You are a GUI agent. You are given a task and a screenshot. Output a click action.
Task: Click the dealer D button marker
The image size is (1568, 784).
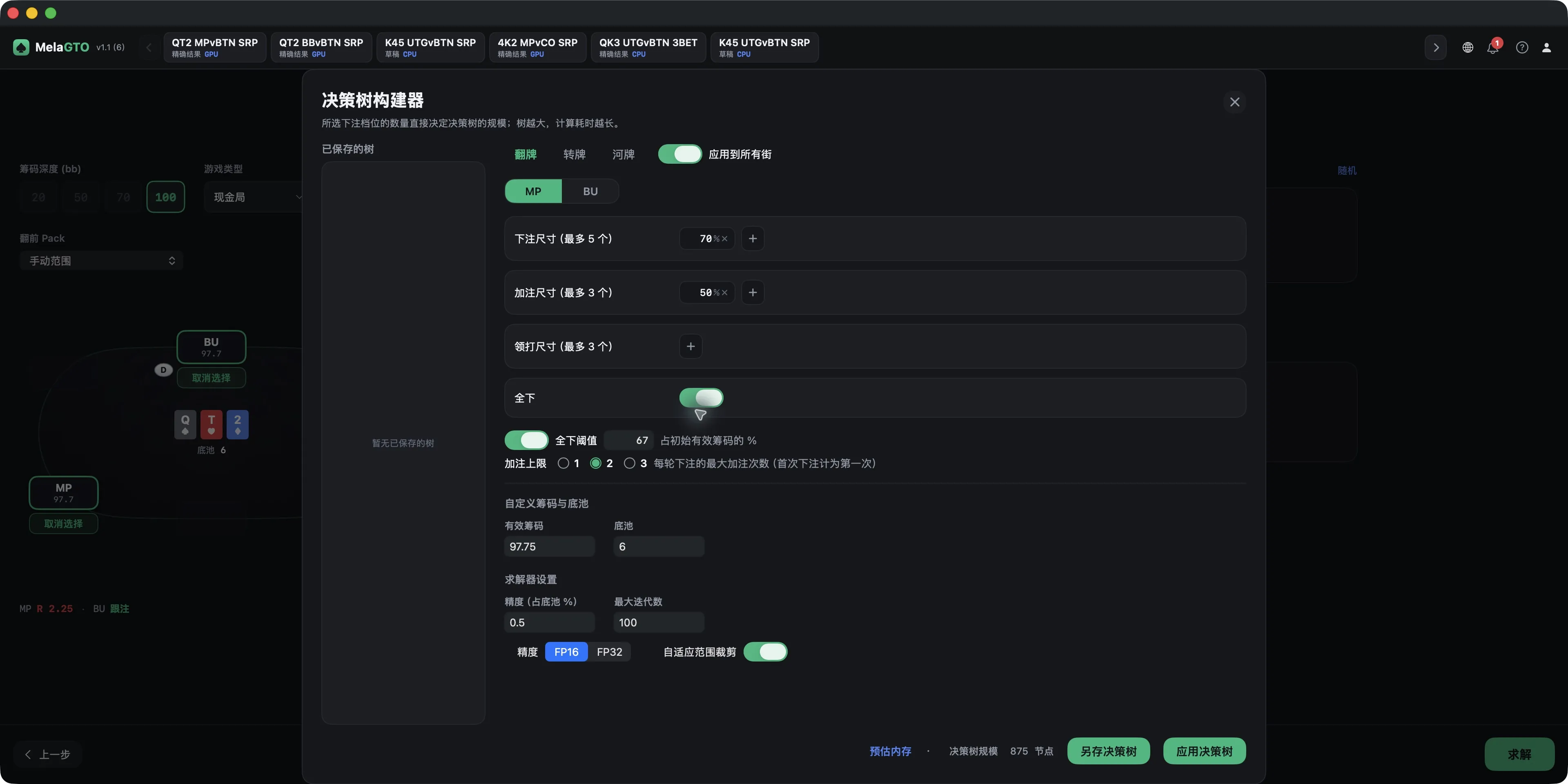pyautogui.click(x=163, y=370)
